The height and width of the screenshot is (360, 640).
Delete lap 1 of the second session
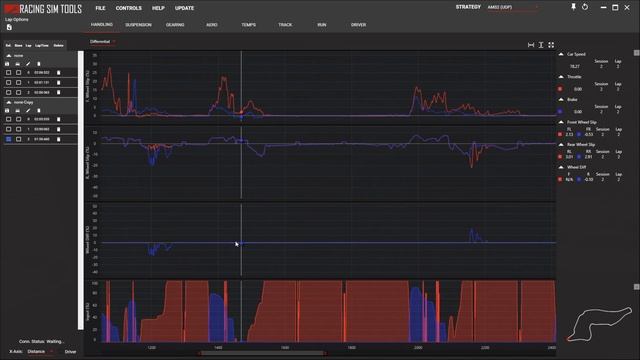point(58,129)
